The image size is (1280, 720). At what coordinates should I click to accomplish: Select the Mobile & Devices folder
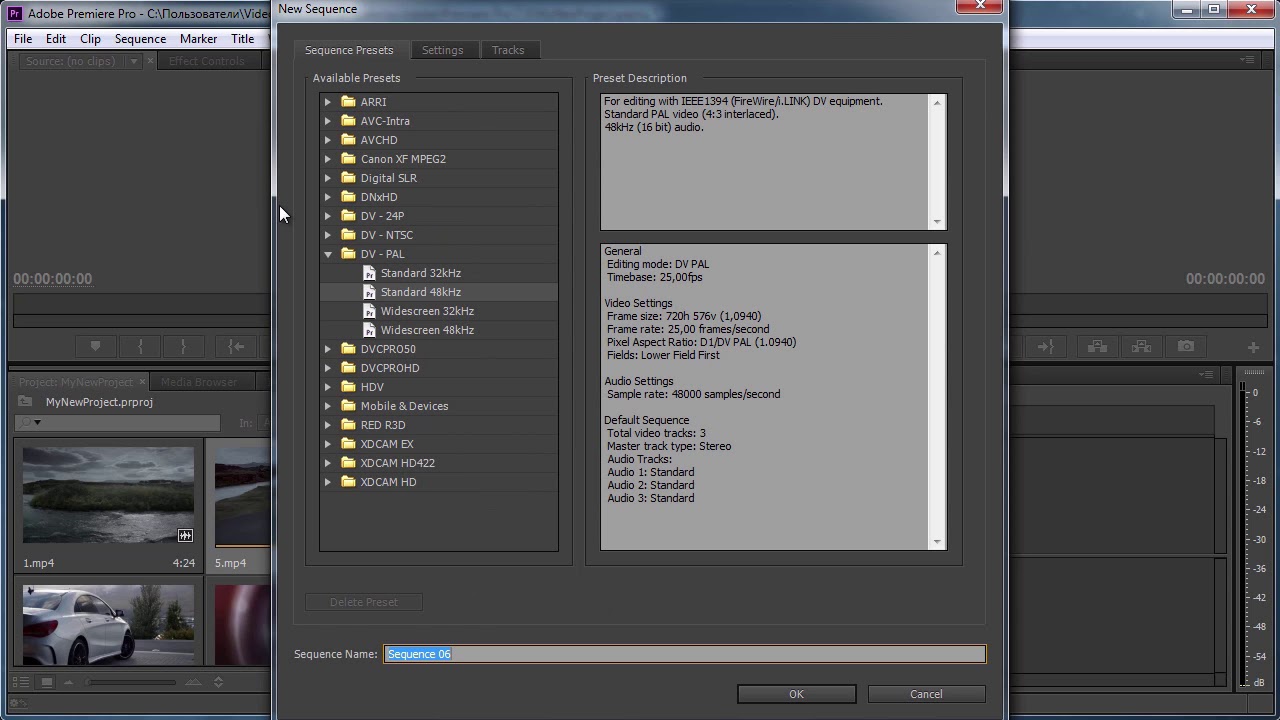404,406
